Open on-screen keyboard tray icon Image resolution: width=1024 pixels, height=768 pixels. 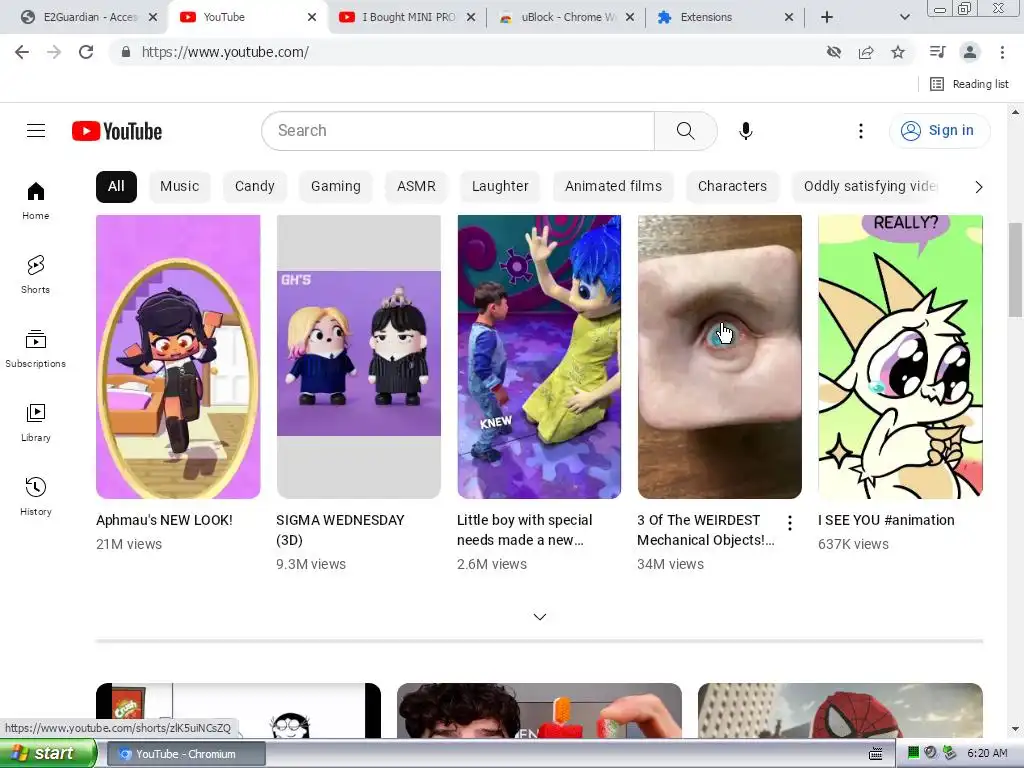point(876,754)
